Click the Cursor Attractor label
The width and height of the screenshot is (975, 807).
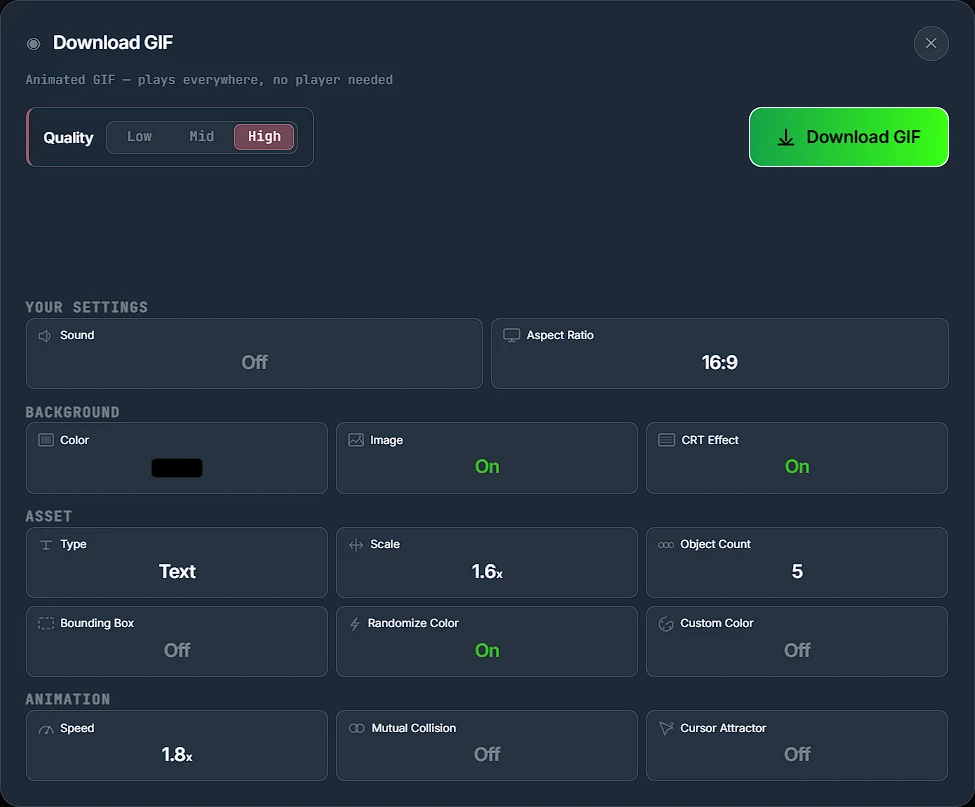[x=723, y=728]
